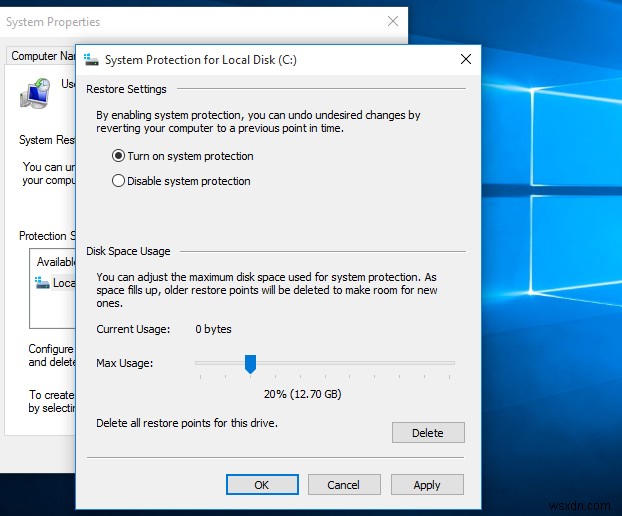
Task: Click the System Restore computer icon in System Properties
Action: [35, 94]
